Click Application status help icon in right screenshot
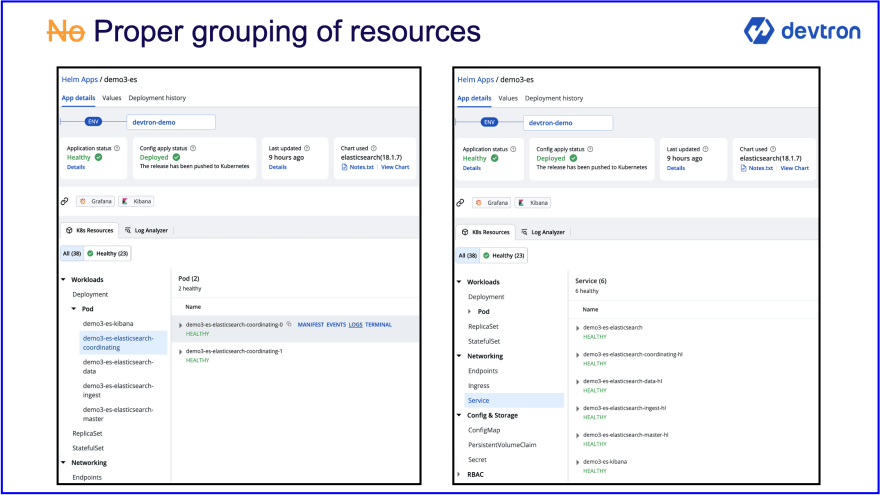This screenshot has width=880, height=495. 513,149
